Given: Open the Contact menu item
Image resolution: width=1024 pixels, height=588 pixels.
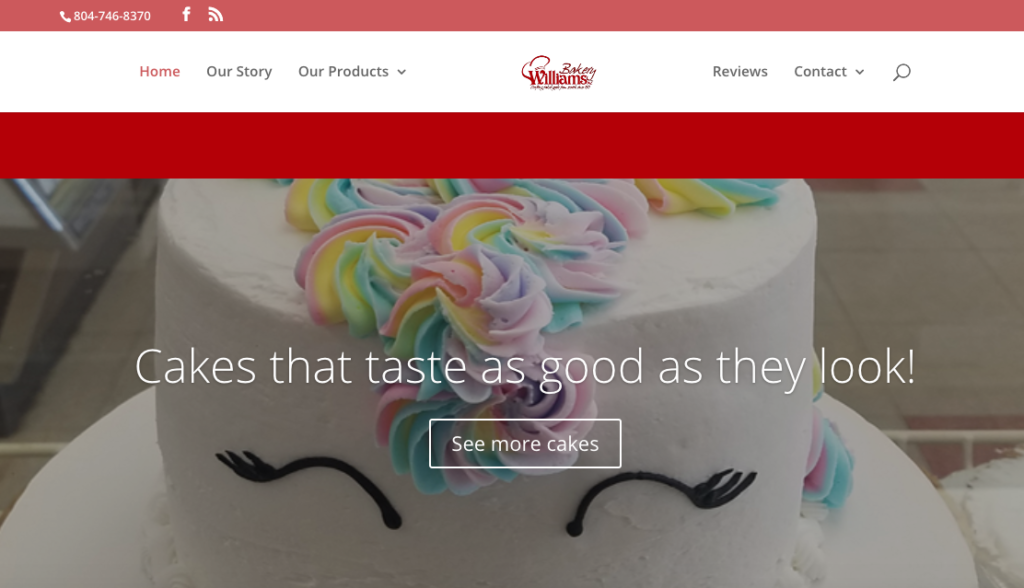Looking at the screenshot, I should 820,71.
